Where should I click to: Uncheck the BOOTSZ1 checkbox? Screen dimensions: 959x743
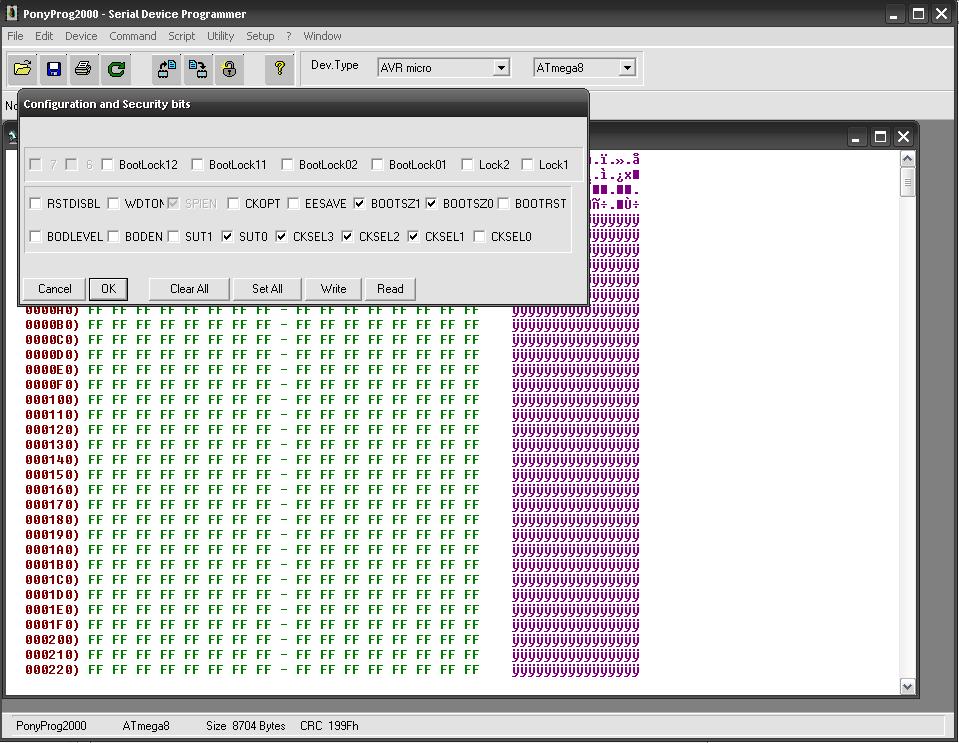359,204
